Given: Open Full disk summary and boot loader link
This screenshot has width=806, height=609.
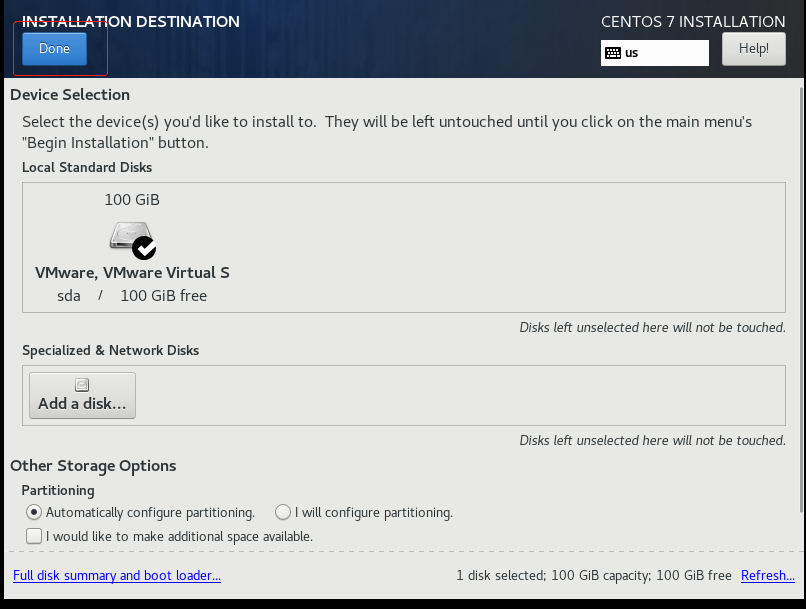Looking at the screenshot, I should click(x=117, y=576).
